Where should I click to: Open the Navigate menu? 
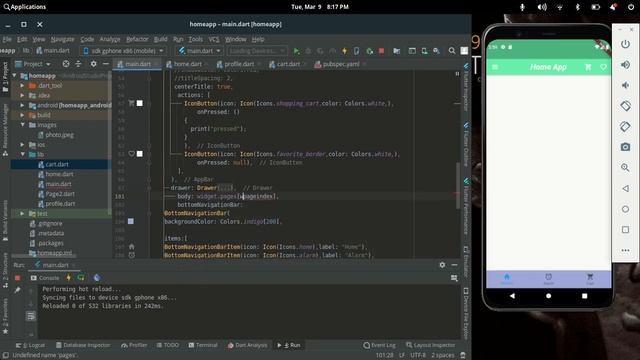(62, 39)
